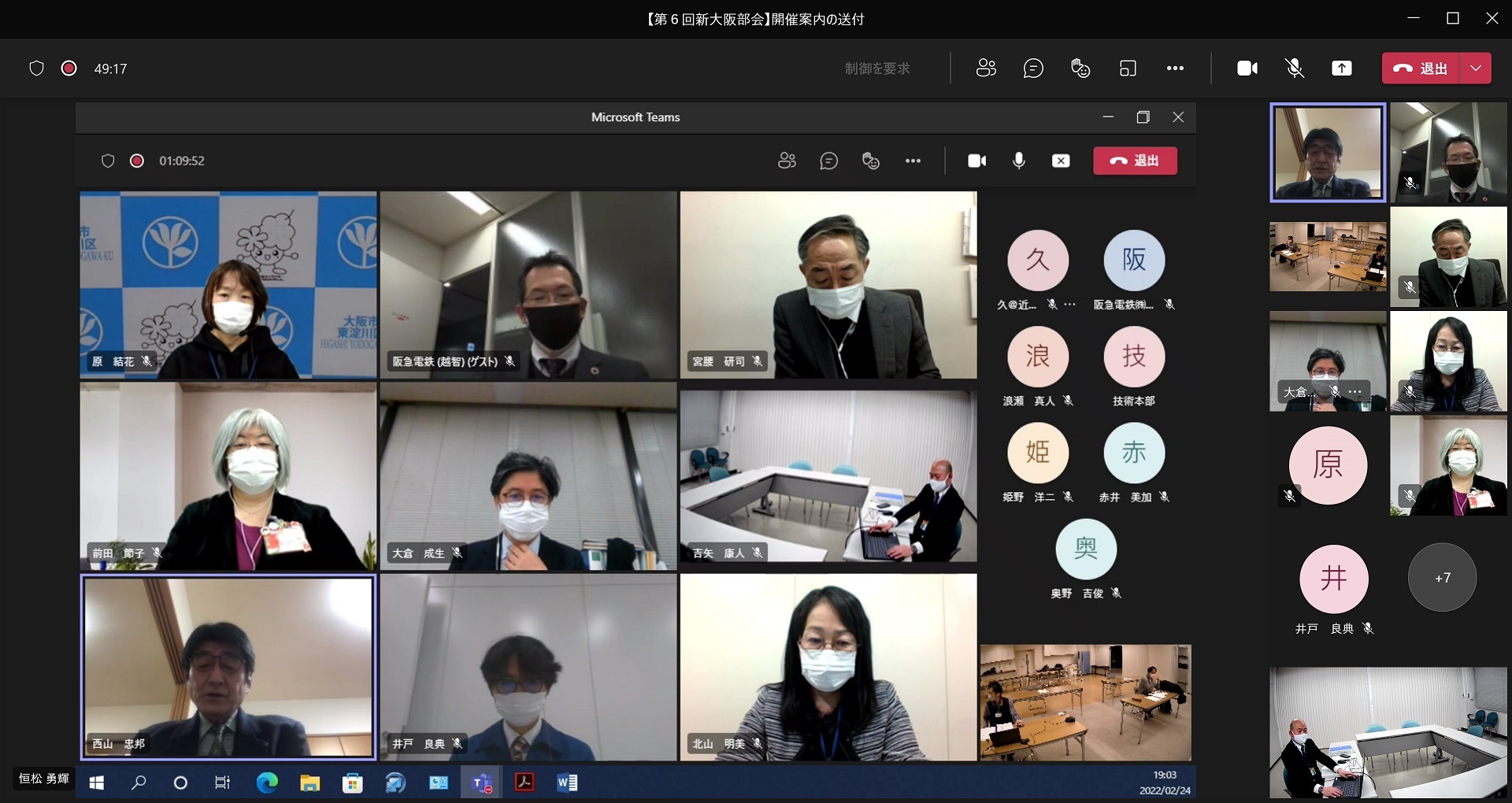Screen dimensions: 1512x803
Task: Open breakout rooms icon in top toolbar
Action: tap(1128, 68)
